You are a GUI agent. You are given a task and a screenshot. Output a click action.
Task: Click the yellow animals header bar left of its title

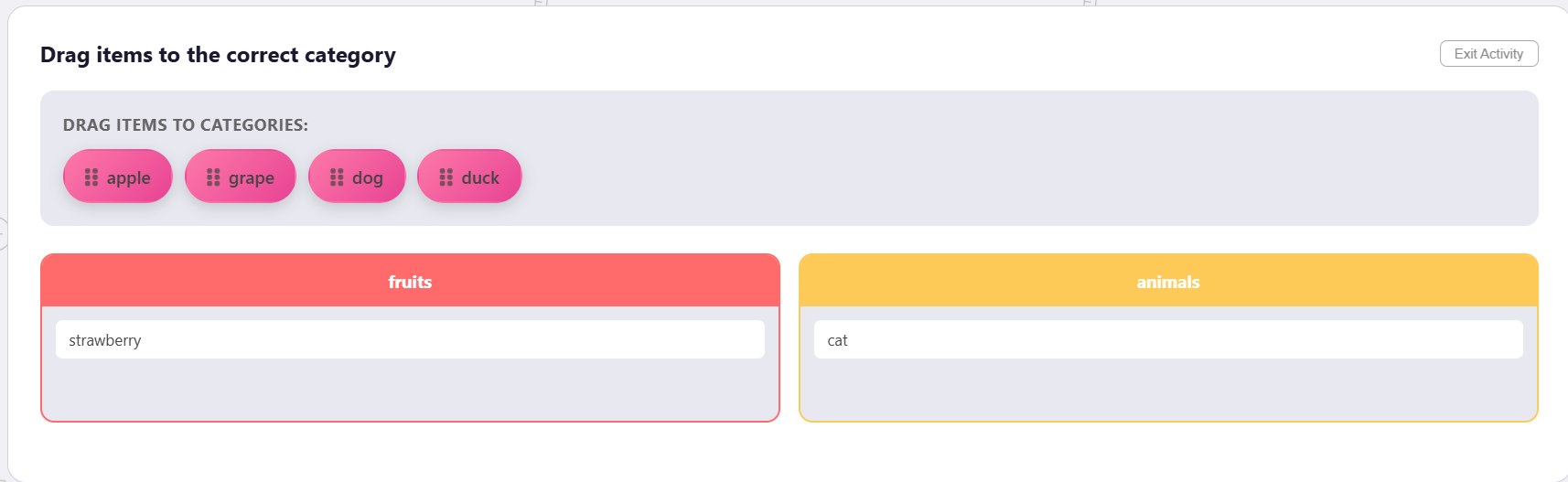[x=961, y=282]
